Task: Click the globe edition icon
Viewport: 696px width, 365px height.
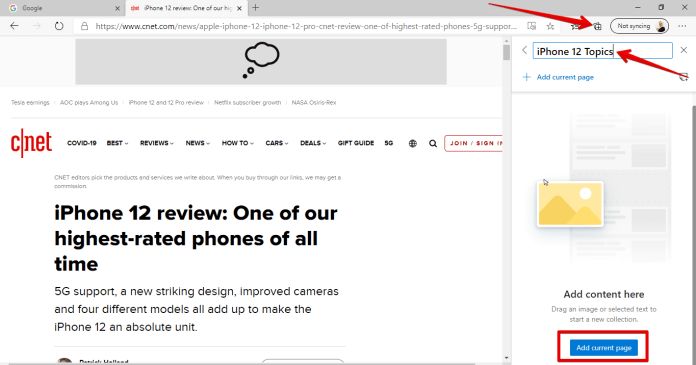Action: (x=413, y=143)
